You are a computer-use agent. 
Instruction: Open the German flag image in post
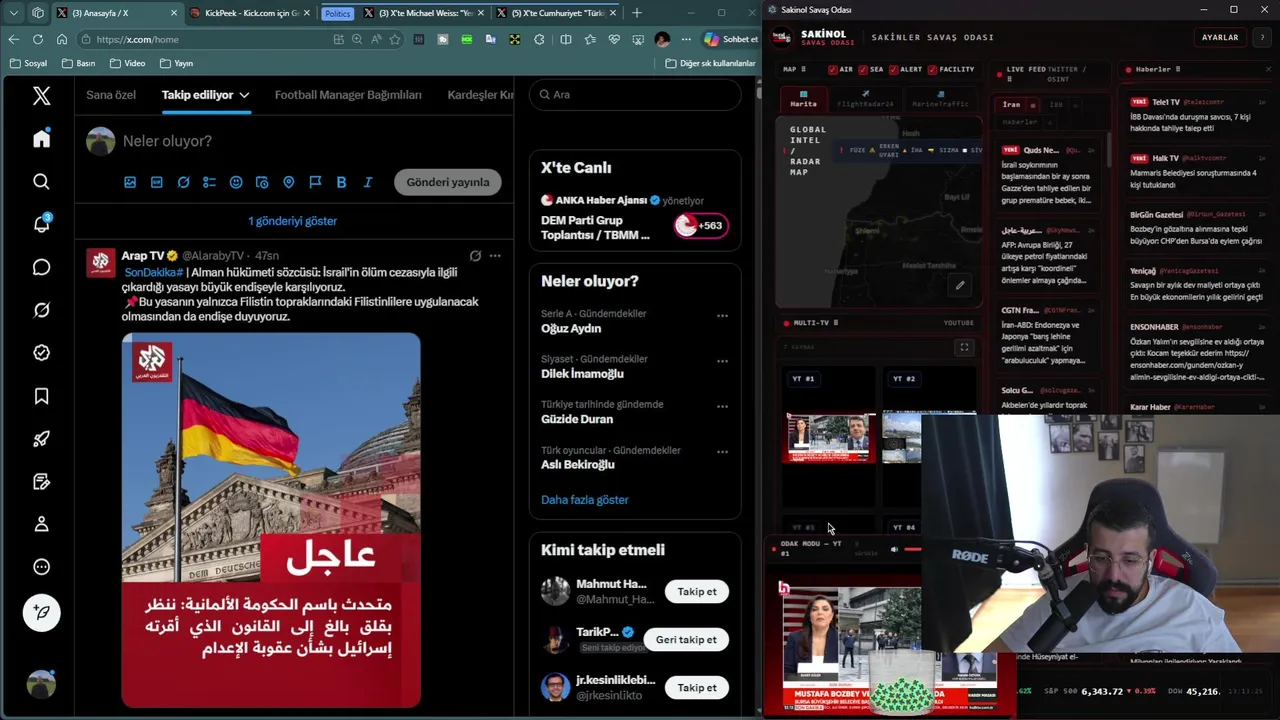[x=271, y=520]
